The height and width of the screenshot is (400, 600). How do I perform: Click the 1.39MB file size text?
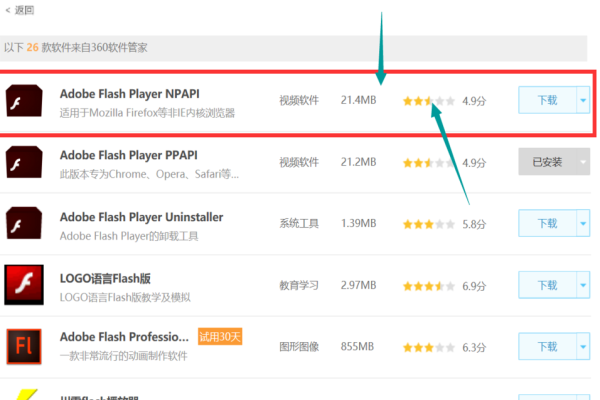click(359, 224)
